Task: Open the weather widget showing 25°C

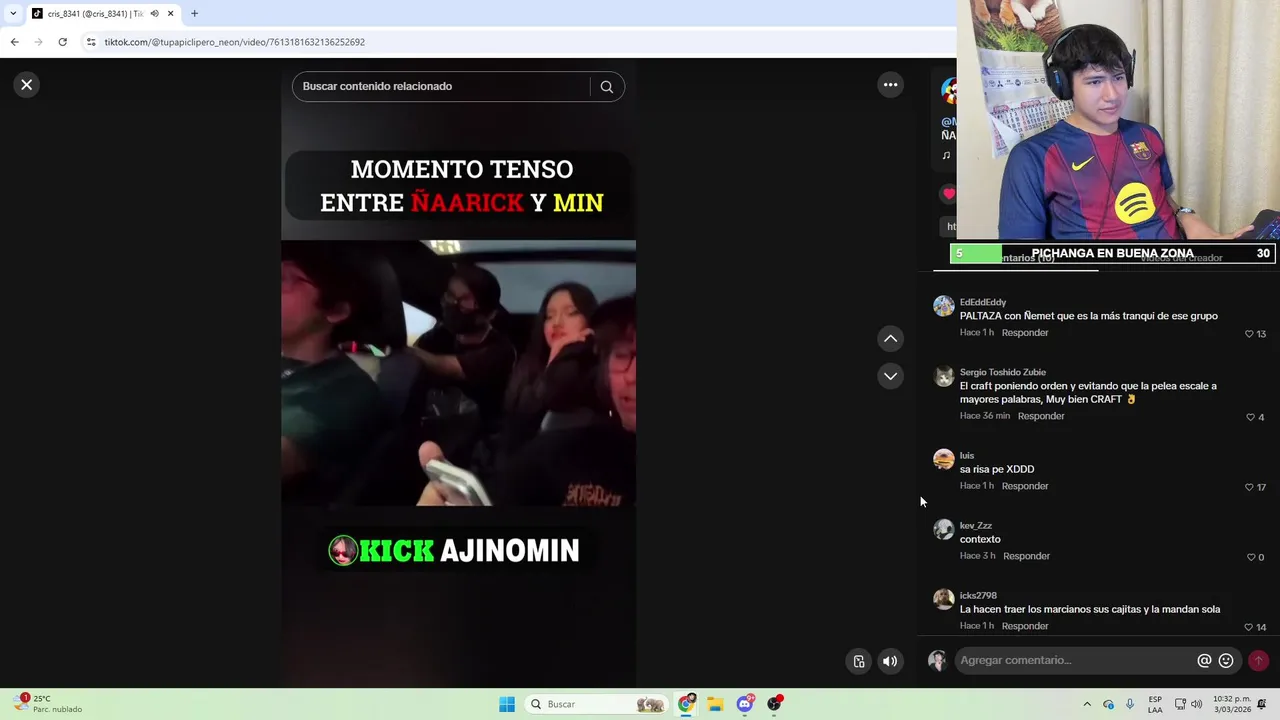Action: [x=48, y=704]
